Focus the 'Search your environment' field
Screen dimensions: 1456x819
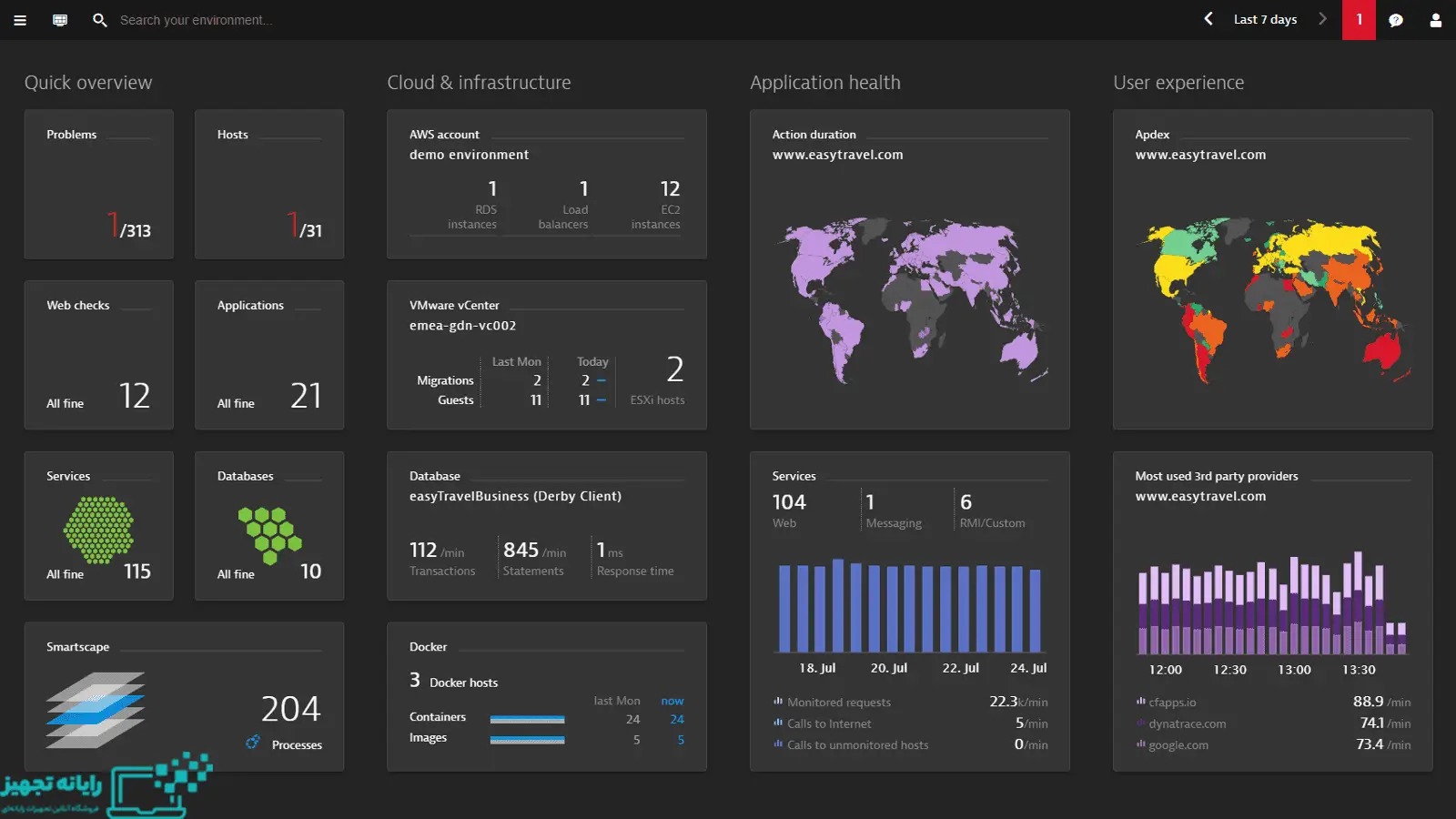(196, 20)
